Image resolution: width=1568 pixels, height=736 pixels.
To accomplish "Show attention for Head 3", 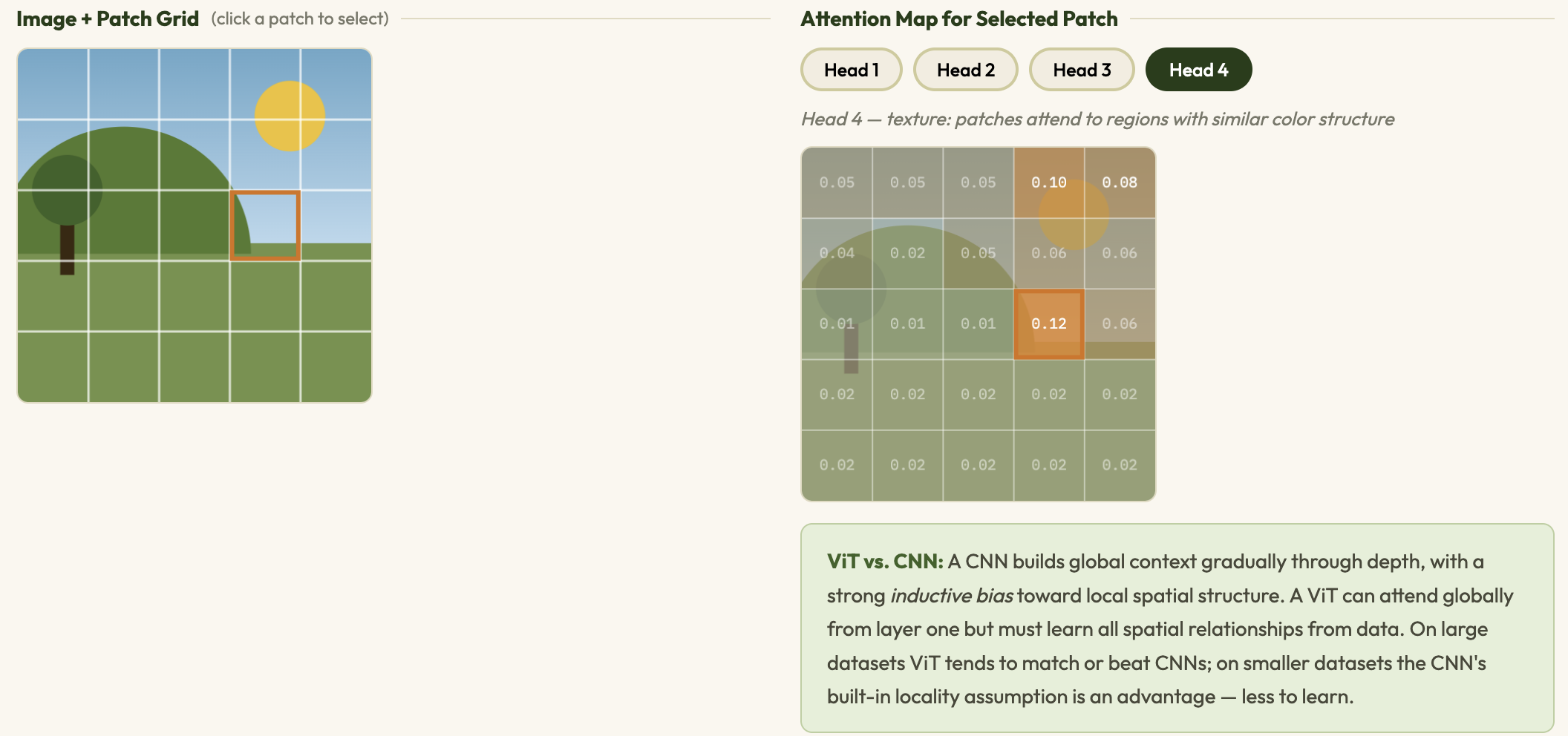I will [1082, 70].
